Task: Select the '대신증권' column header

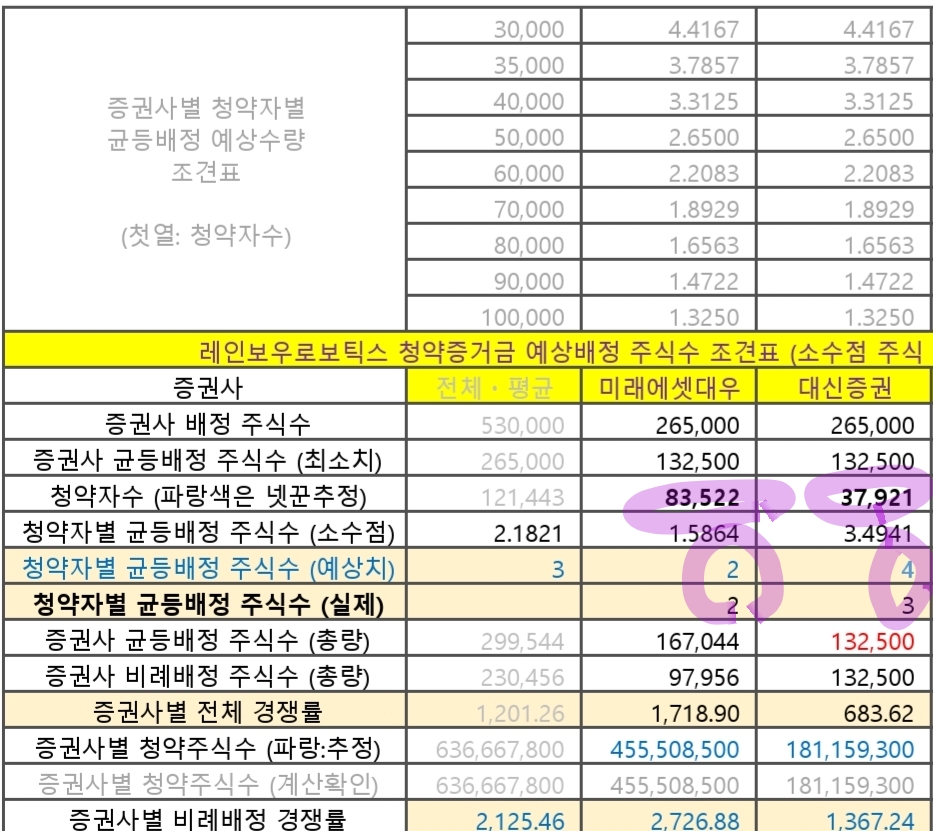Action: (x=844, y=387)
